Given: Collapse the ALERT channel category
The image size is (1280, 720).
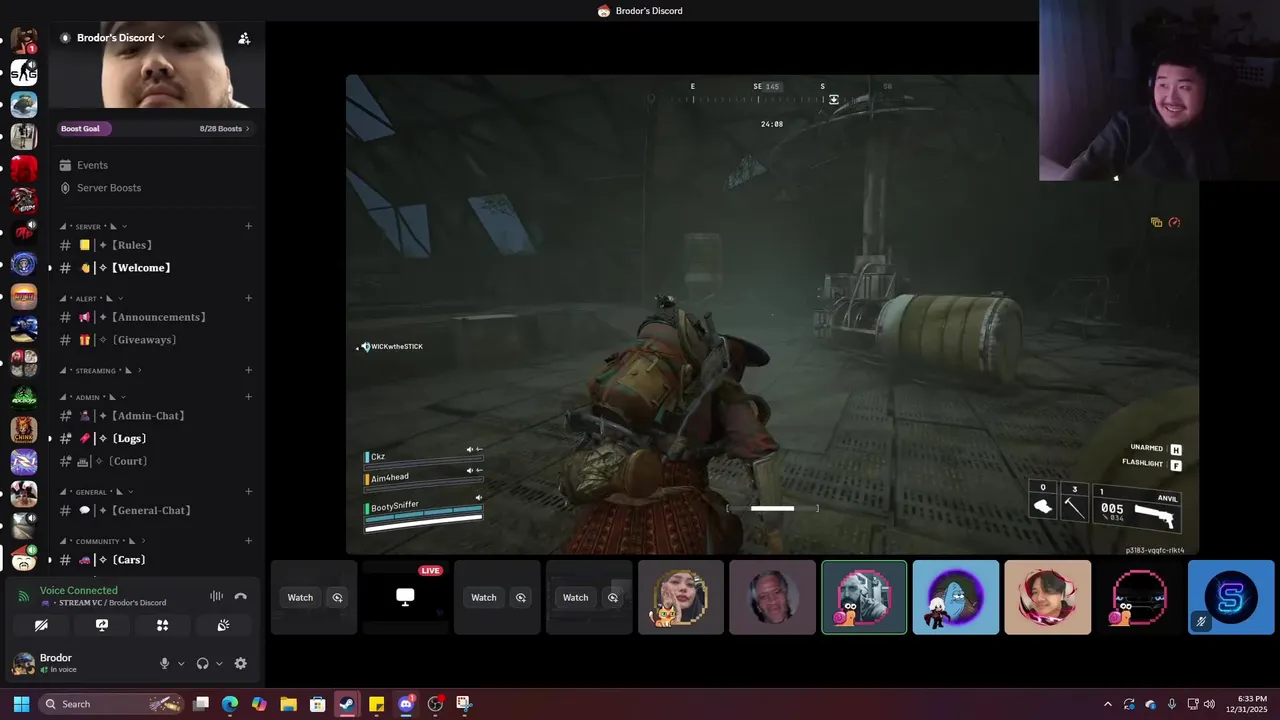Looking at the screenshot, I should click(x=92, y=298).
